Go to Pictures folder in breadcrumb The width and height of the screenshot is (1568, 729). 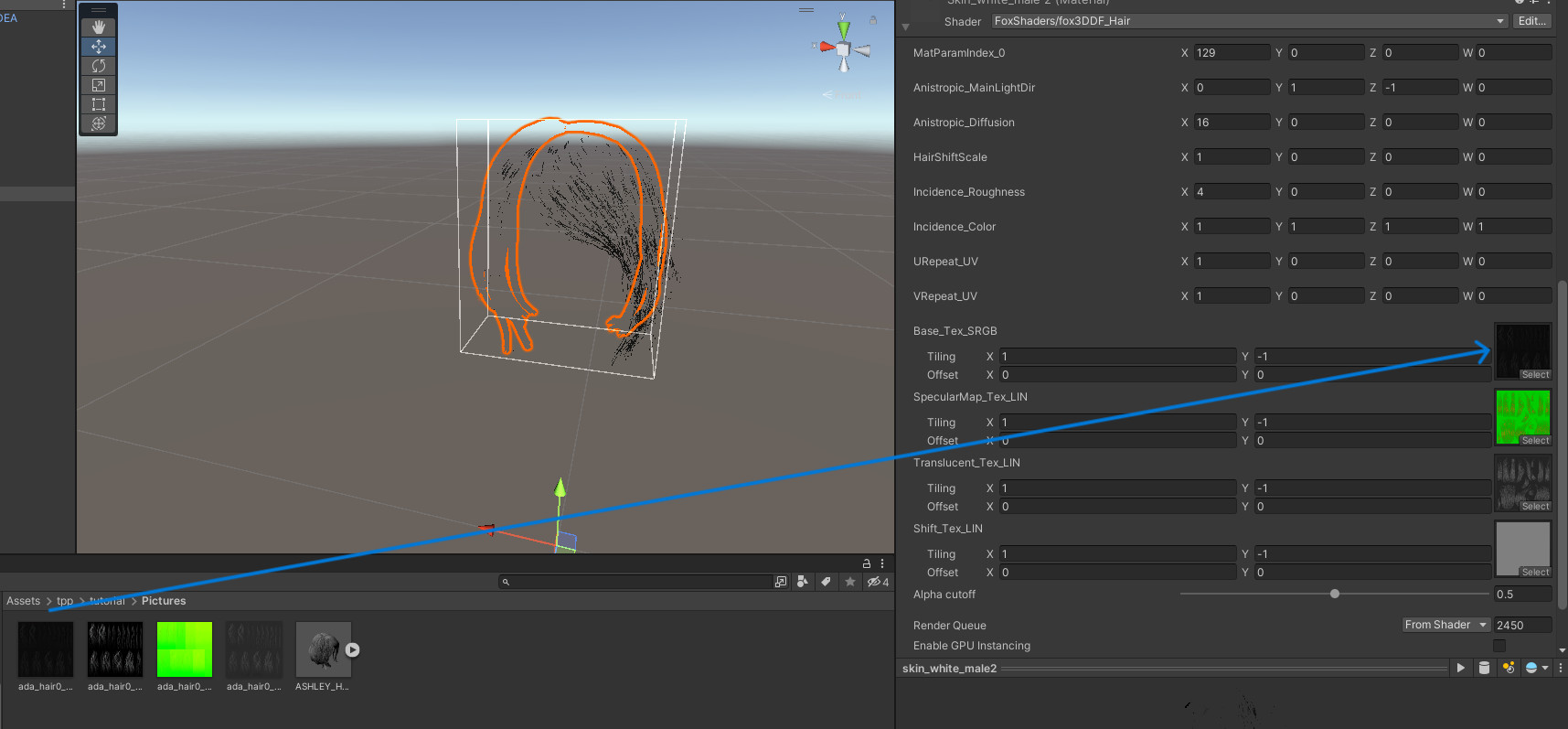coord(164,601)
